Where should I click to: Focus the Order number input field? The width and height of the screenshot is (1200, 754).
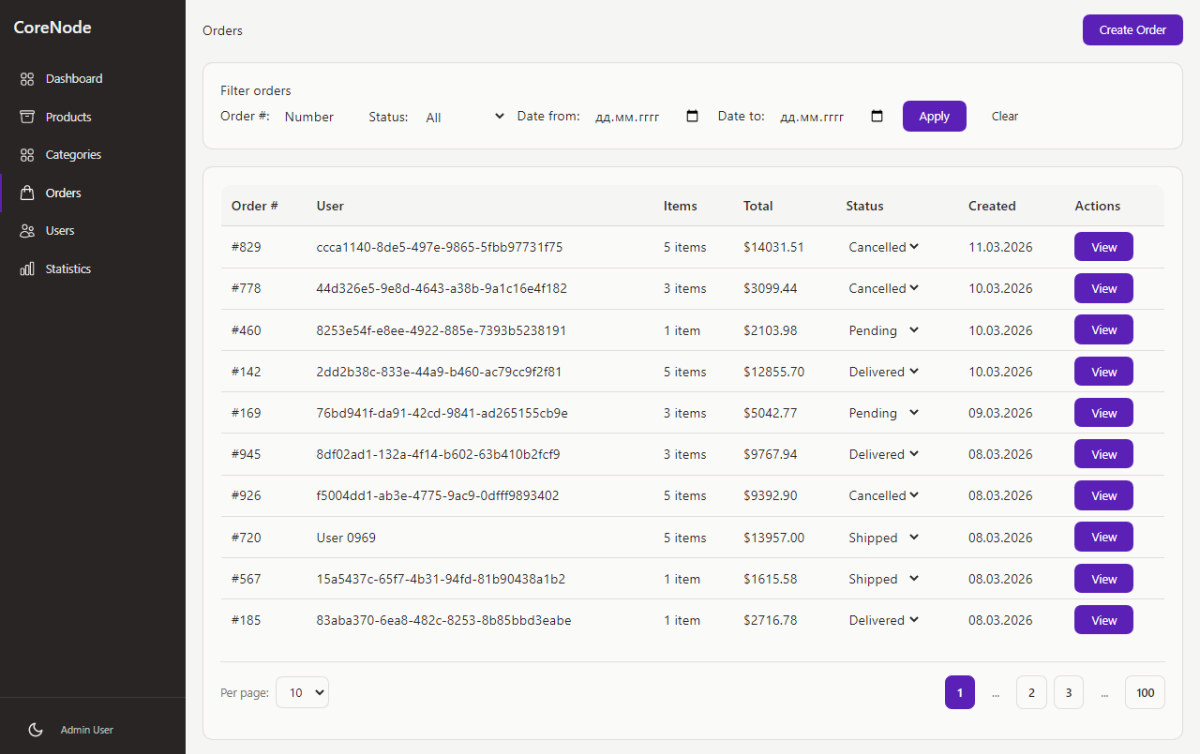pyautogui.click(x=315, y=117)
